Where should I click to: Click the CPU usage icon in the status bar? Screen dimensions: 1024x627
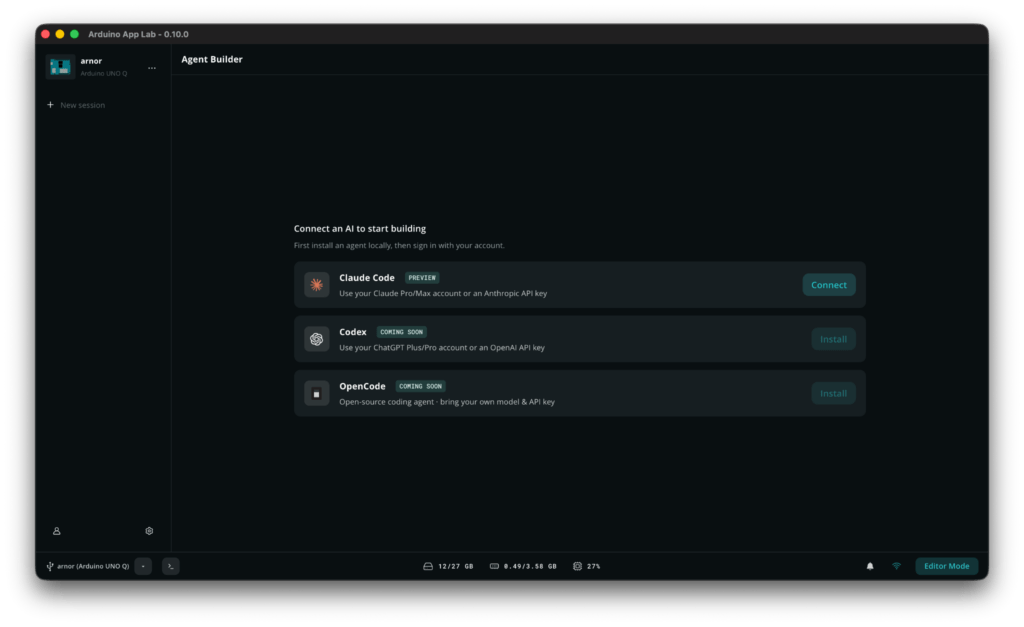pos(577,566)
